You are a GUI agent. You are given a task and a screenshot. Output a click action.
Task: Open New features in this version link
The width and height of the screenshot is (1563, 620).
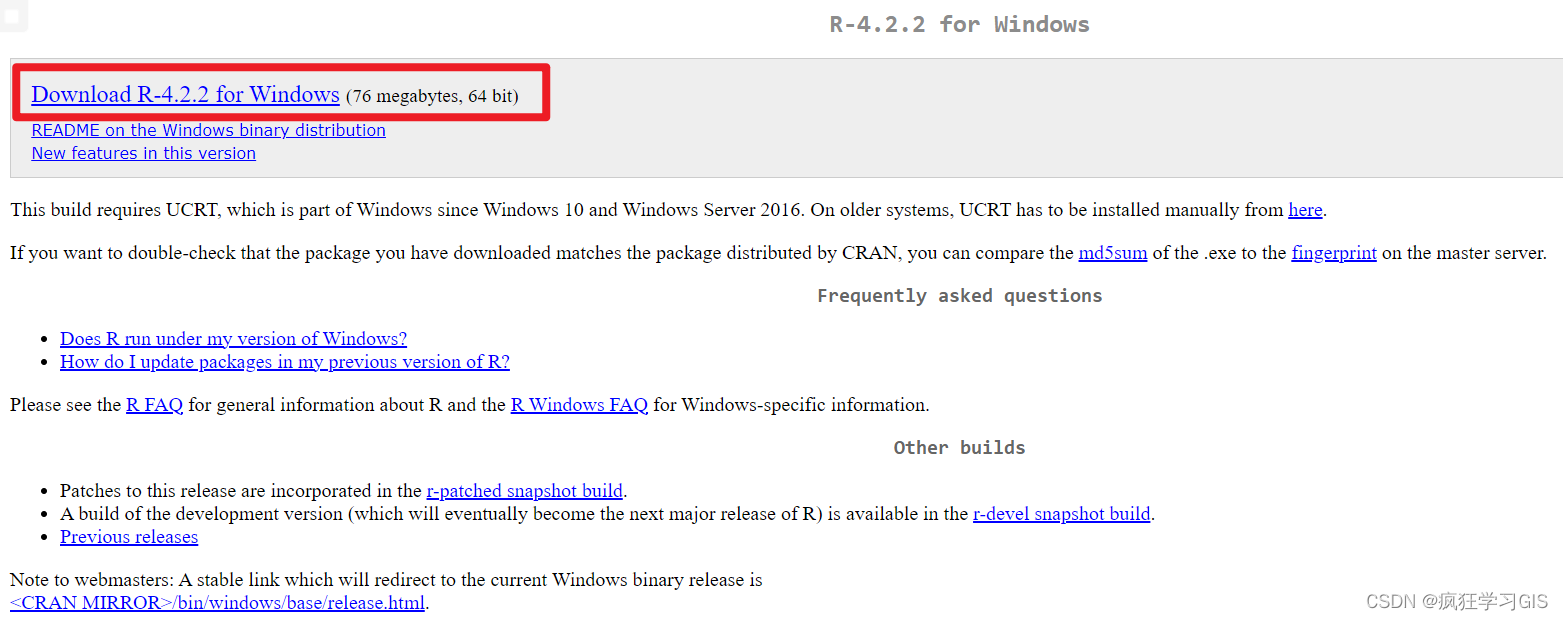[x=143, y=154]
